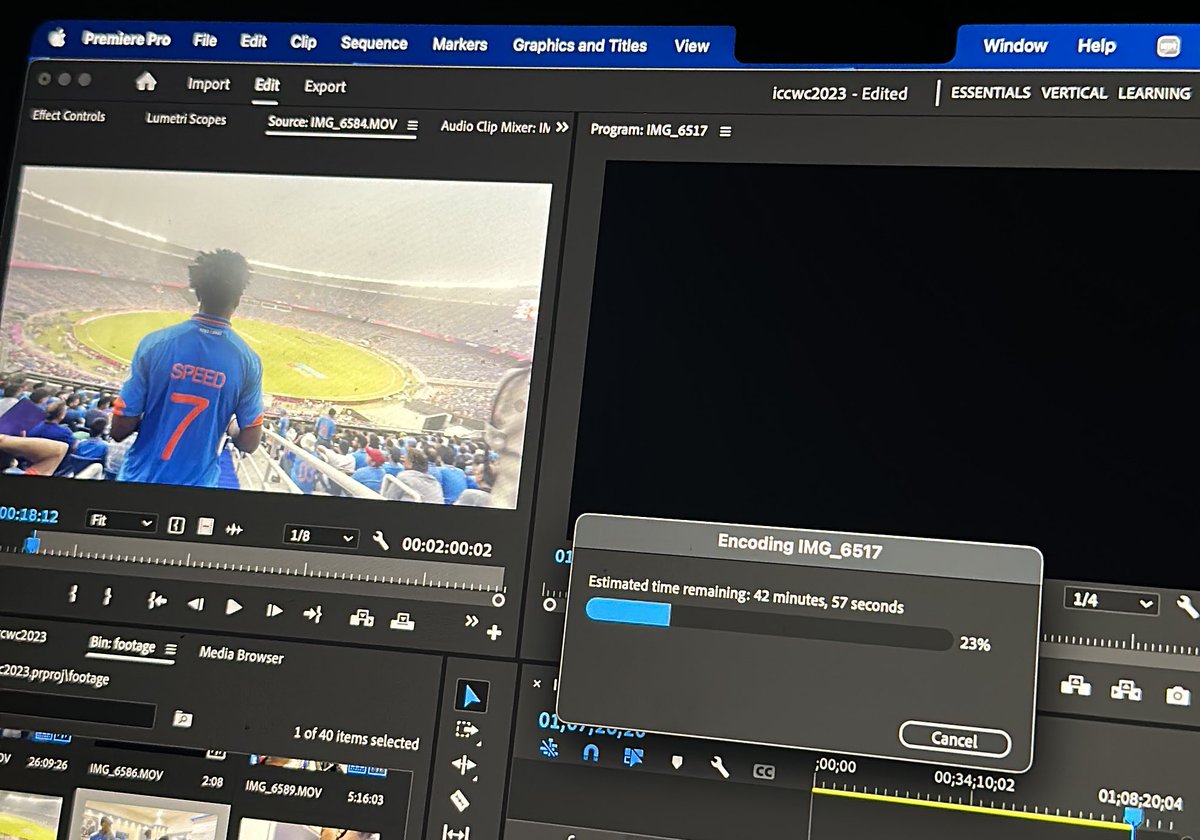Viewport: 1200px width, 840px height.
Task: Toggle Snap magnet in timeline
Action: coord(590,752)
